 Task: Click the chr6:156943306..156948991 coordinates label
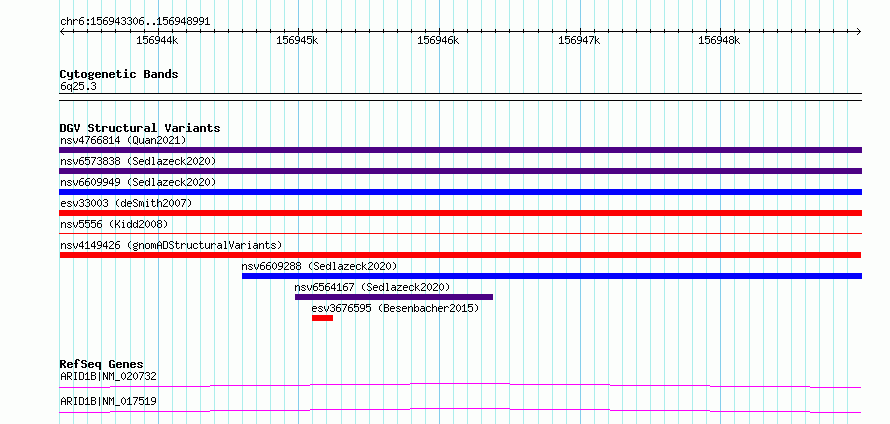pos(135,21)
